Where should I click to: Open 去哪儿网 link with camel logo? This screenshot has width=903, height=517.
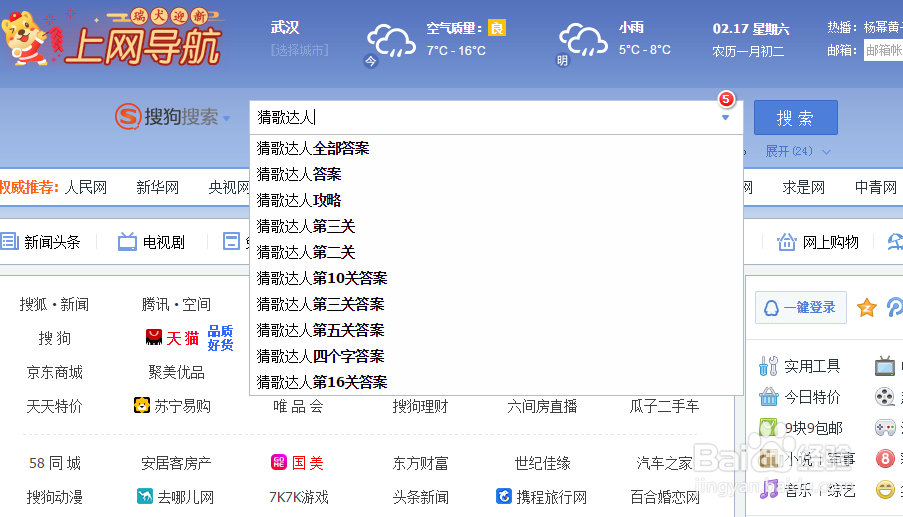[x=175, y=496]
